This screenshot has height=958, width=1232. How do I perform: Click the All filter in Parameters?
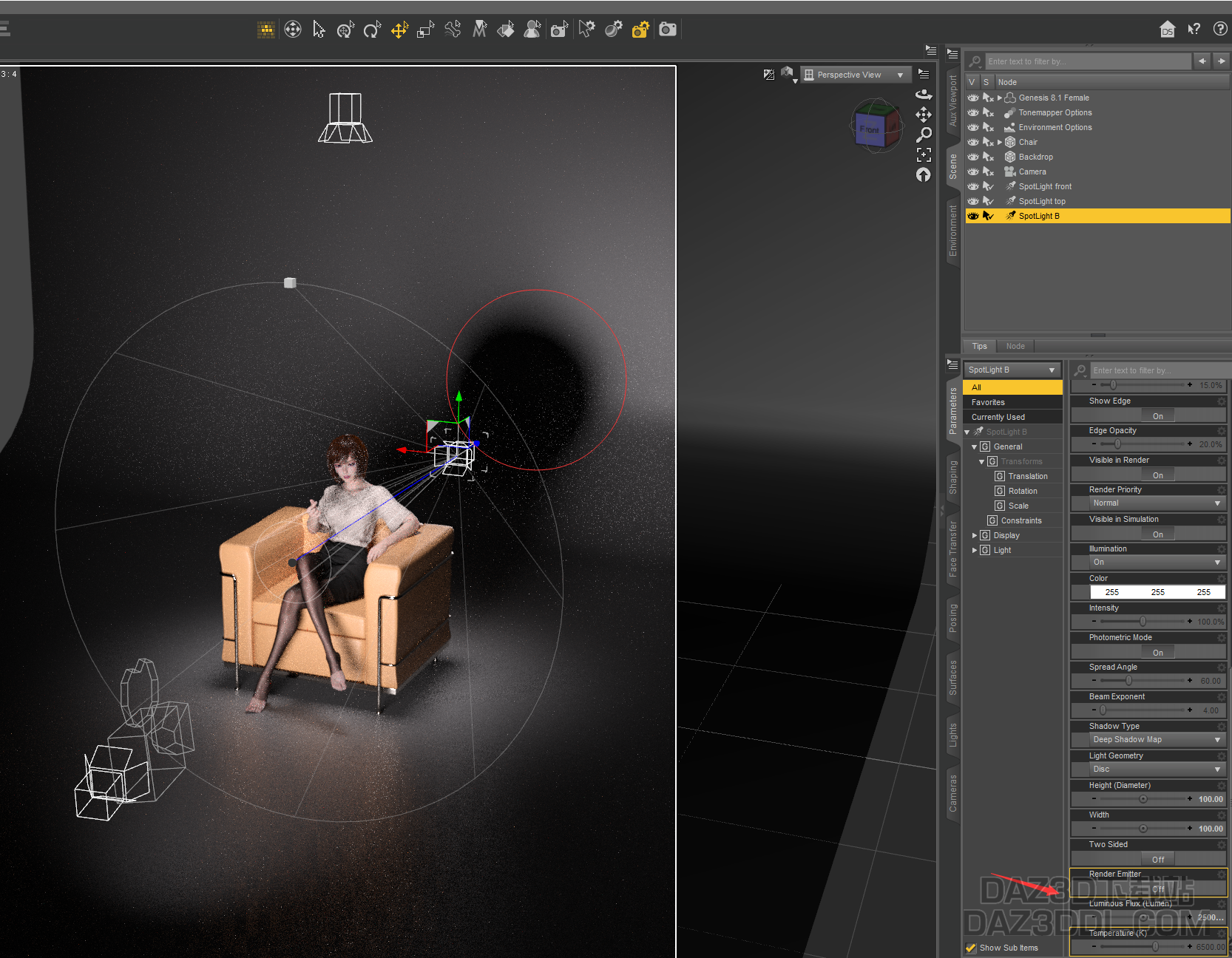tap(1012, 387)
